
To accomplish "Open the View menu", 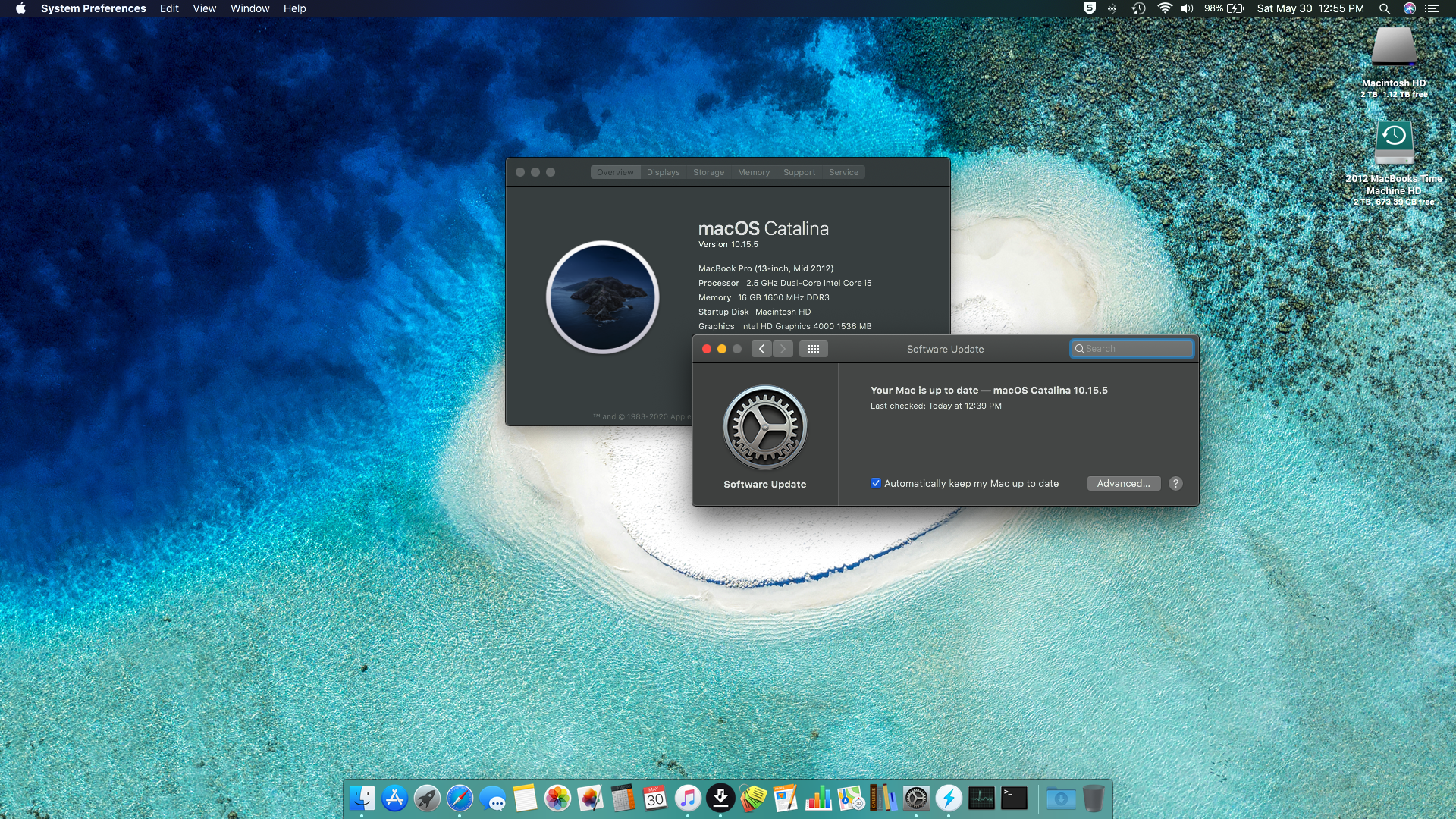I will [205, 8].
